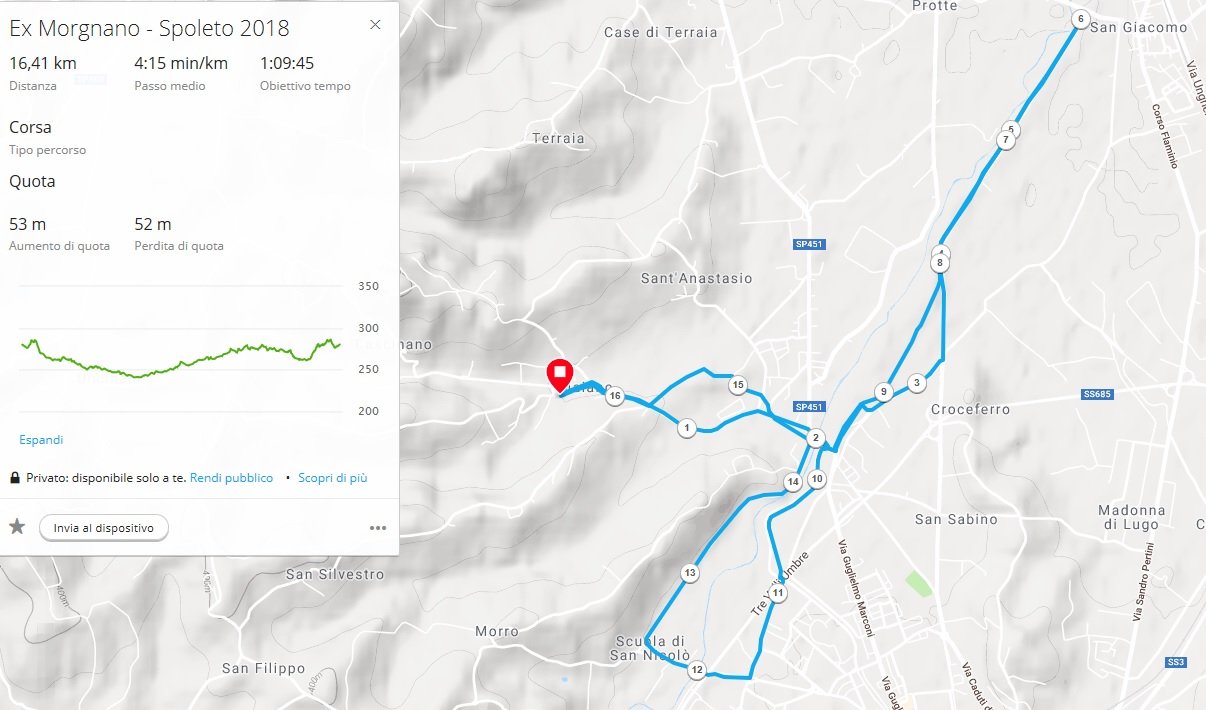
Task: Select kilometer marker 12 near San Nicolò
Action: pos(697,670)
